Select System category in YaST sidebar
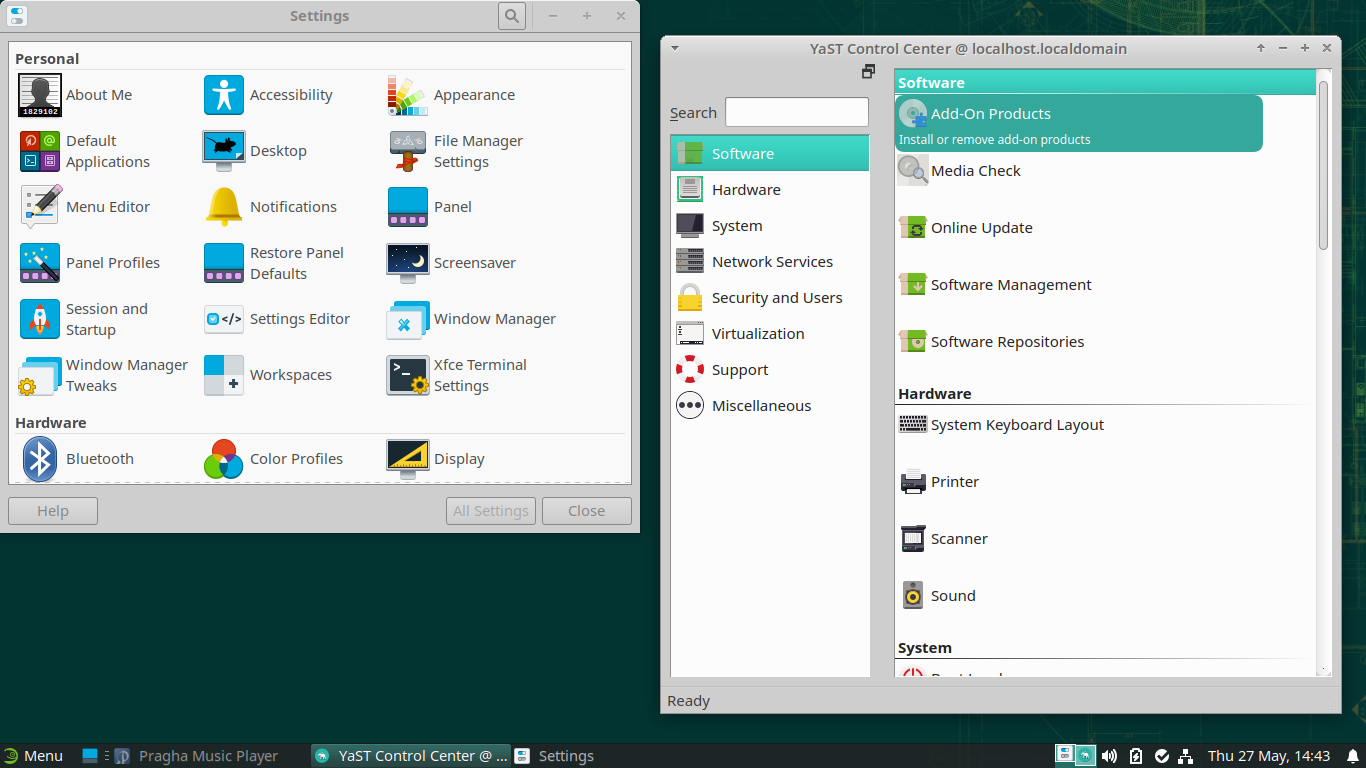The height and width of the screenshot is (768, 1366). coord(770,226)
